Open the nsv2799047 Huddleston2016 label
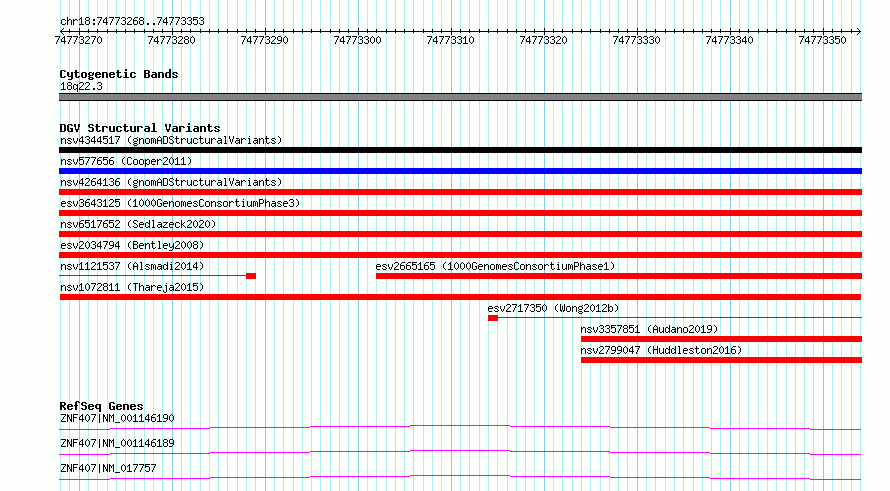This screenshot has width=890, height=491. pos(661,350)
